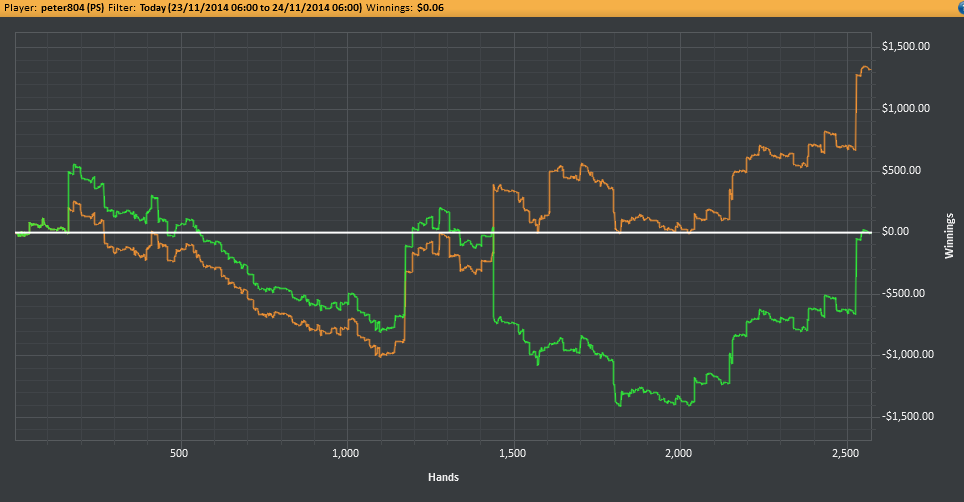964x502 pixels.
Task: Click the -$500.00 y-axis label
Action: click(903, 293)
